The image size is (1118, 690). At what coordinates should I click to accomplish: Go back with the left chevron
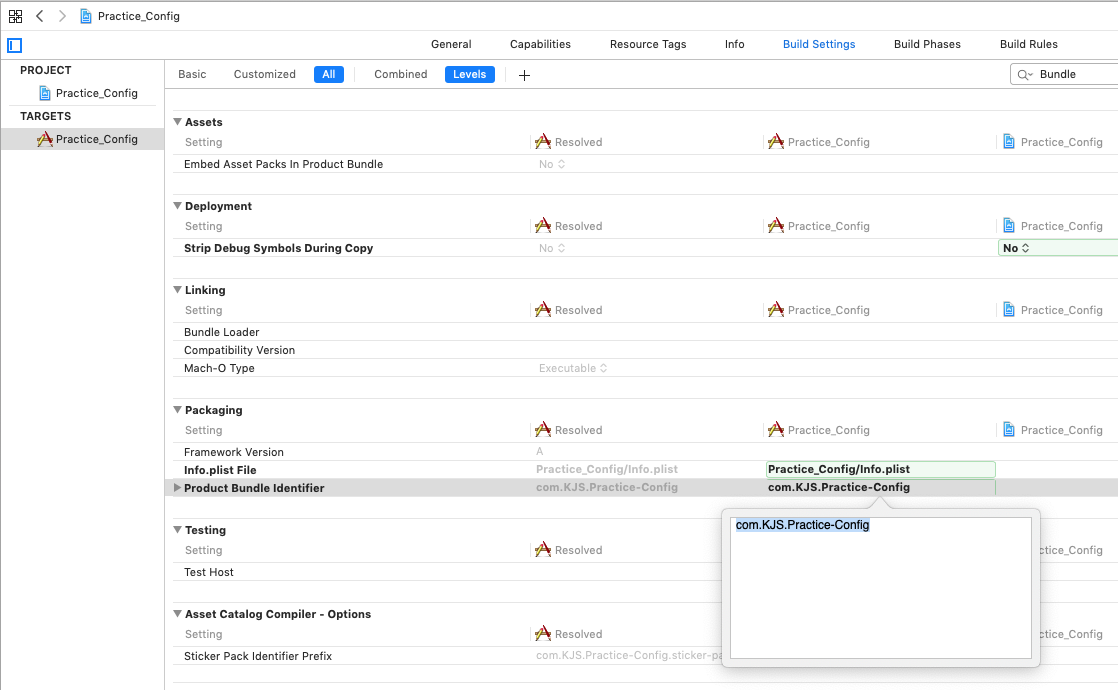40,16
